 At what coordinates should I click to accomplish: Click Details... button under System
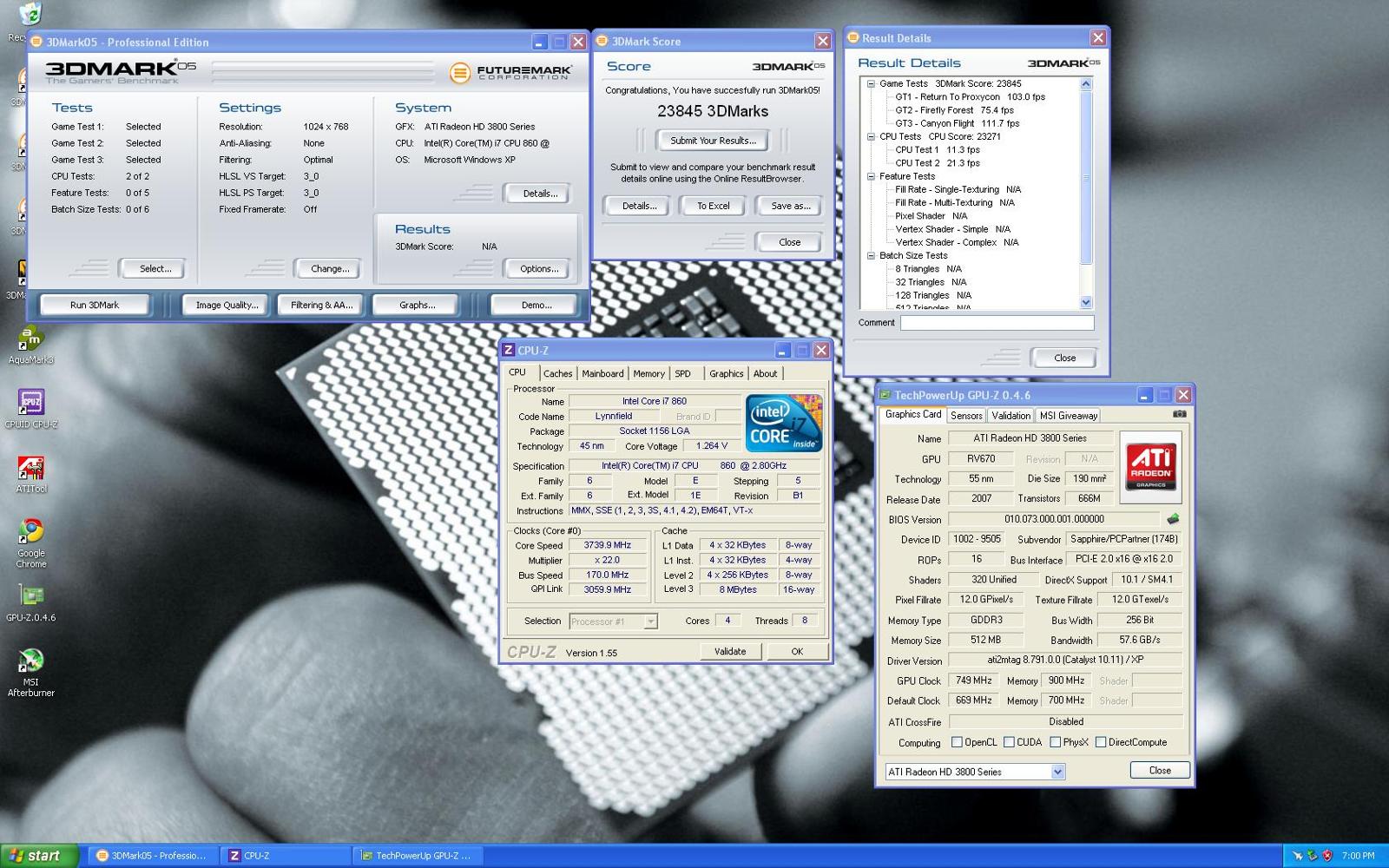pos(540,194)
